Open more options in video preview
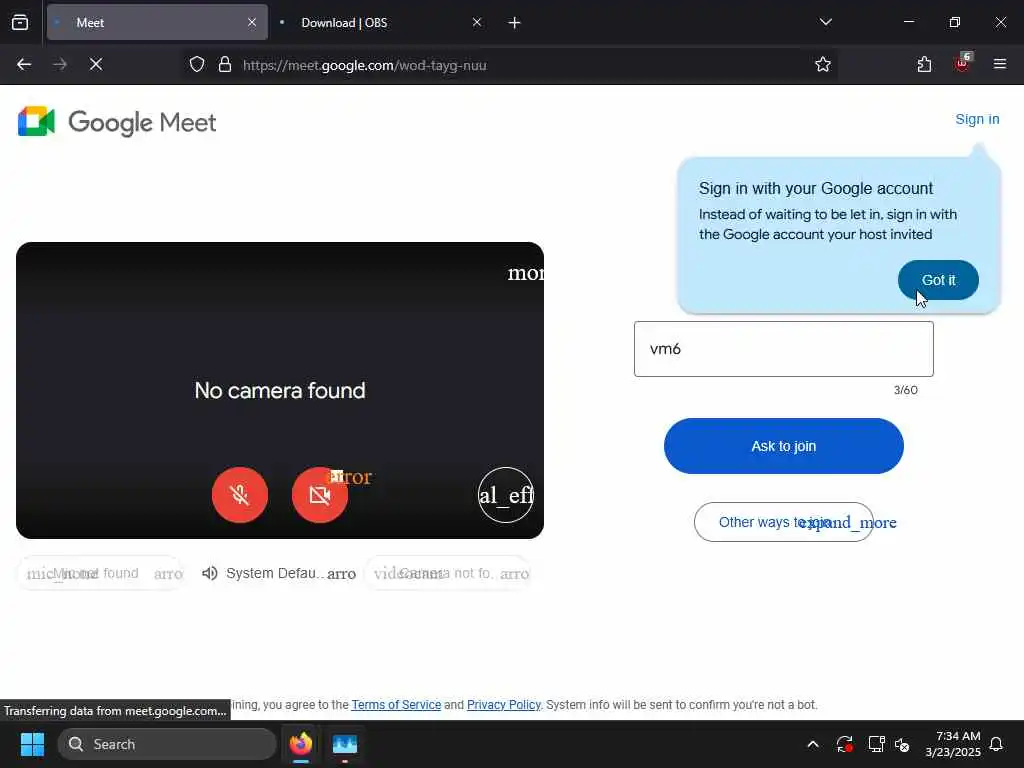Image resolution: width=1024 pixels, height=768 pixels. pyautogui.click(x=526, y=272)
